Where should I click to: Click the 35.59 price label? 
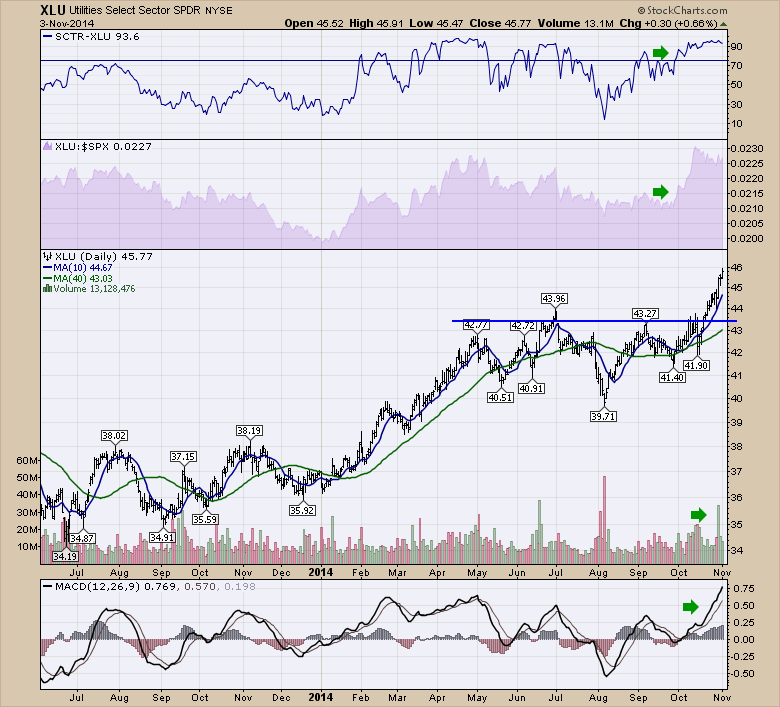point(205,519)
